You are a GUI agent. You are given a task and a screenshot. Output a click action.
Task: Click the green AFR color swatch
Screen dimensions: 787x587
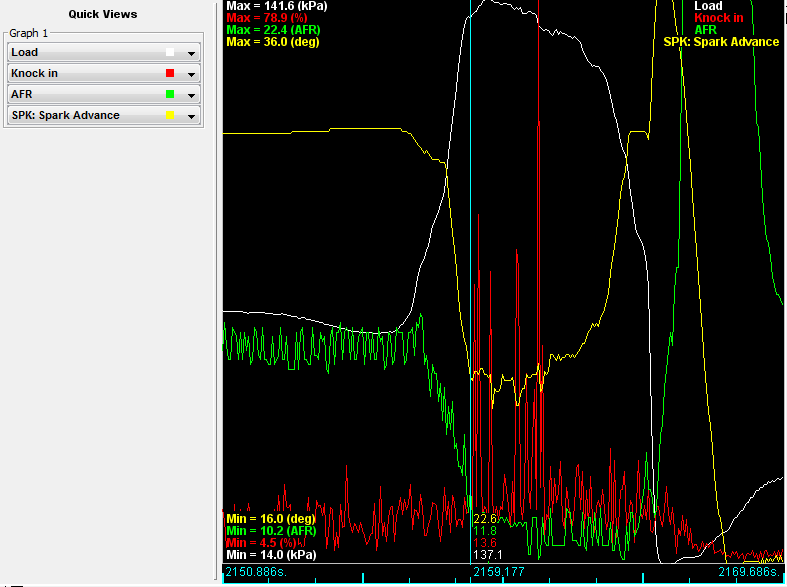pos(170,95)
